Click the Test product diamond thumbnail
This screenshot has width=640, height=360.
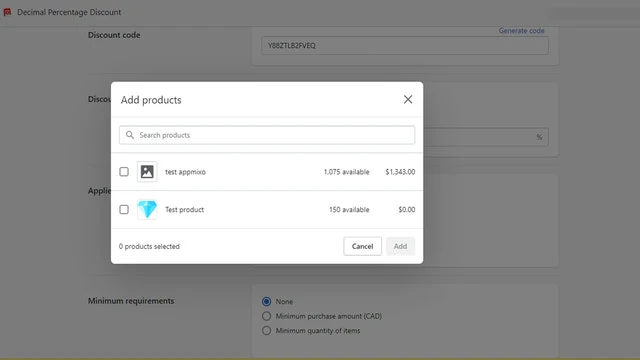click(147, 209)
